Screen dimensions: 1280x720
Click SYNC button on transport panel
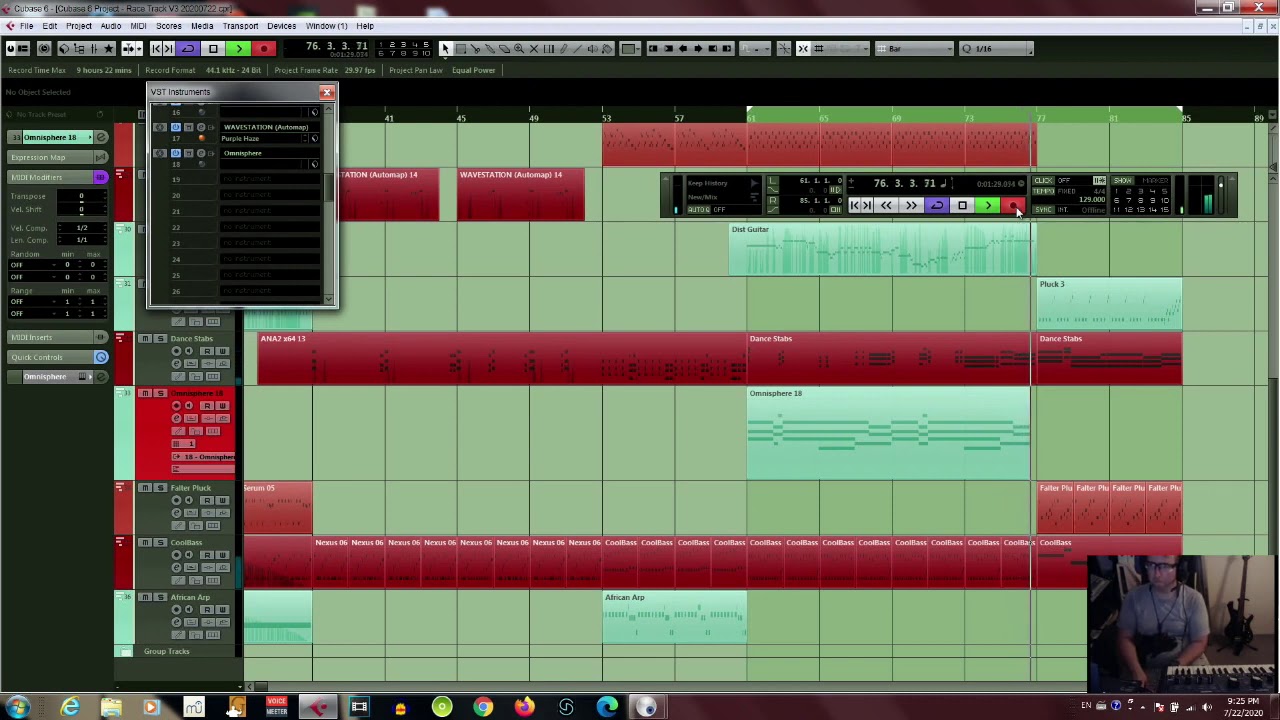click(x=1043, y=209)
